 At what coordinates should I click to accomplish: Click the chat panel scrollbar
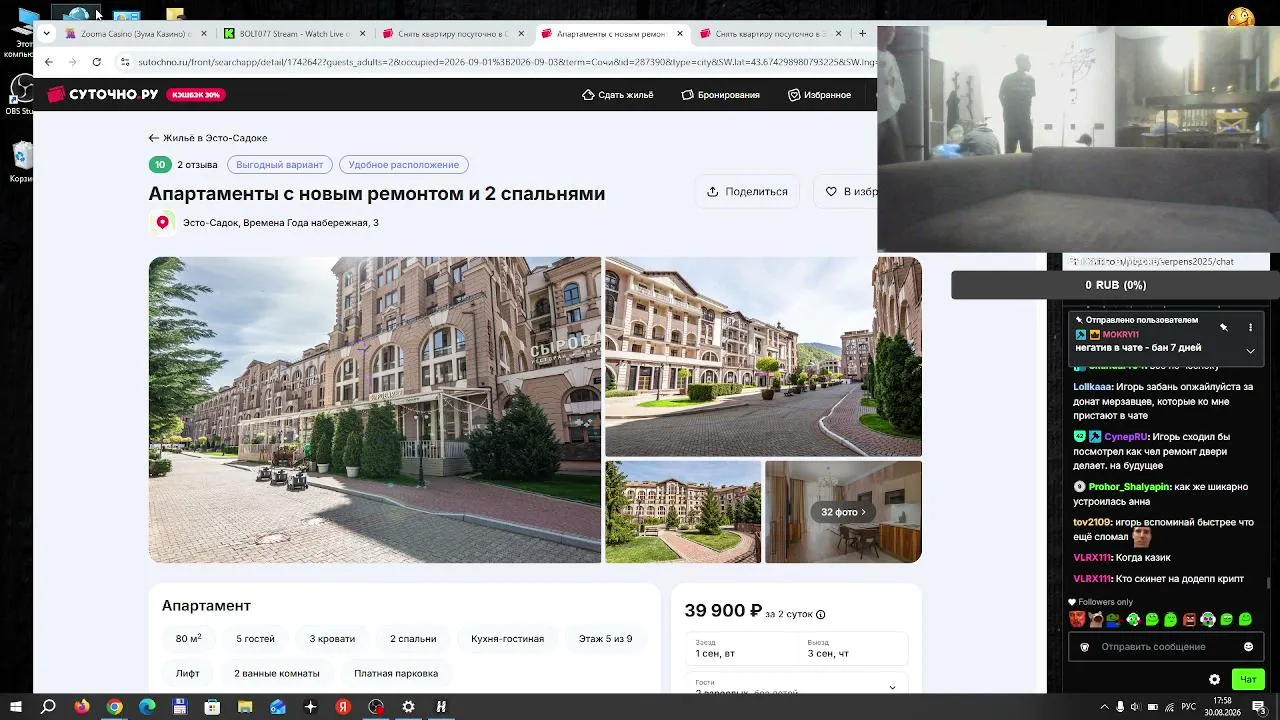point(1267,582)
